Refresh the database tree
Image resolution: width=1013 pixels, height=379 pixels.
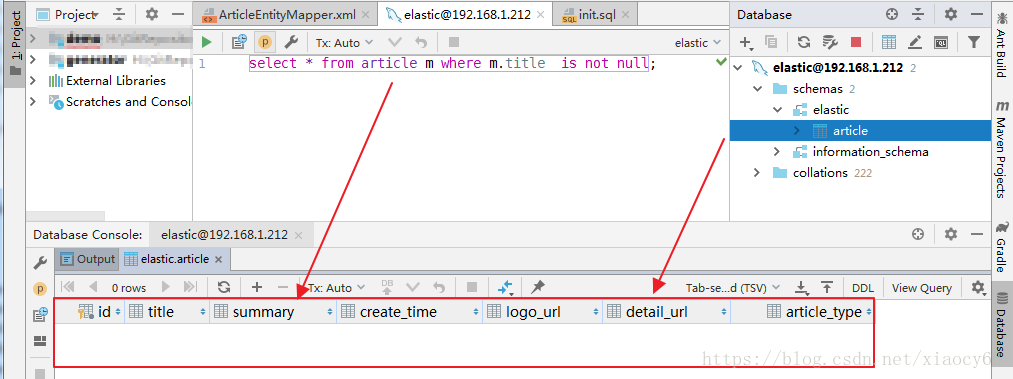click(804, 43)
